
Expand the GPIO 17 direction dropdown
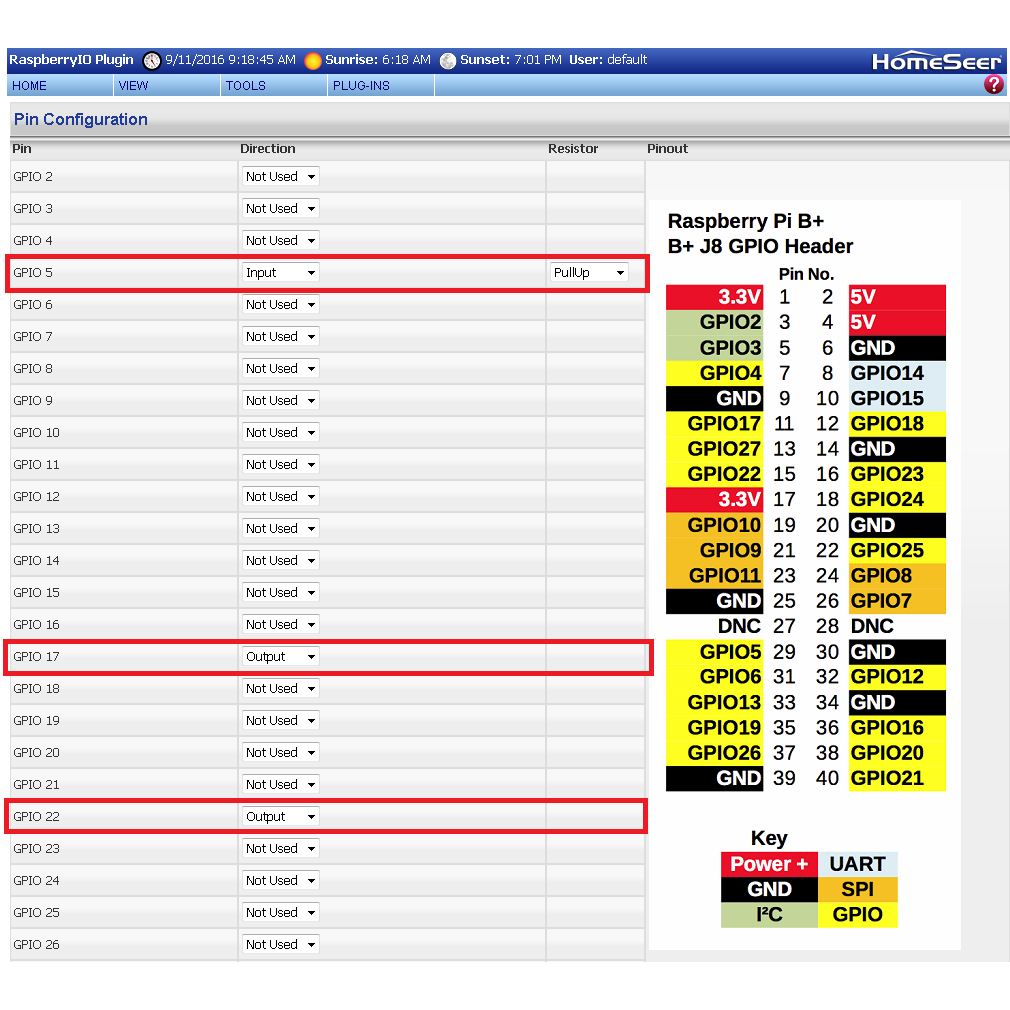[x=280, y=657]
